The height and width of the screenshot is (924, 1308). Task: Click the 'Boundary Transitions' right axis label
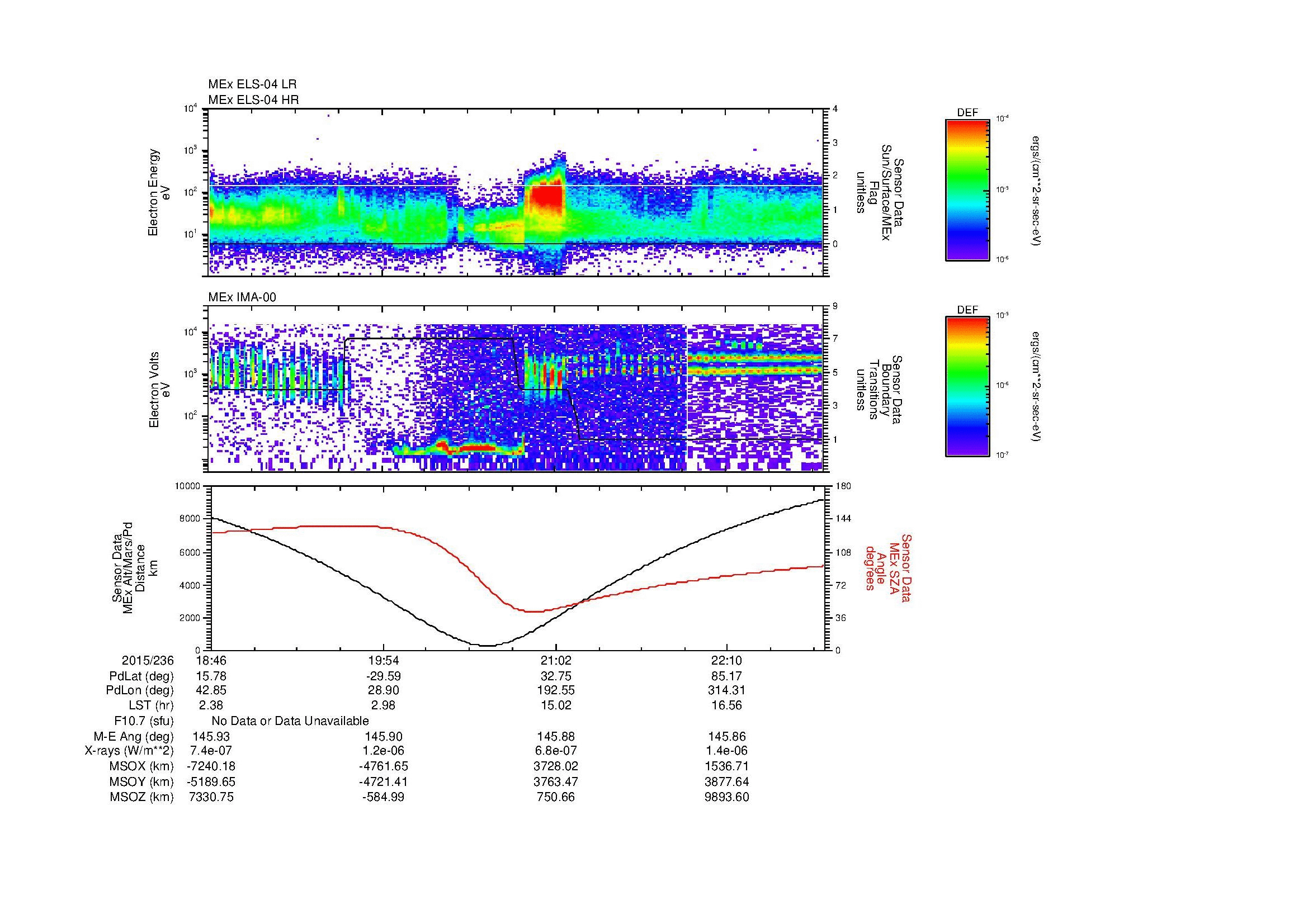coord(879,390)
